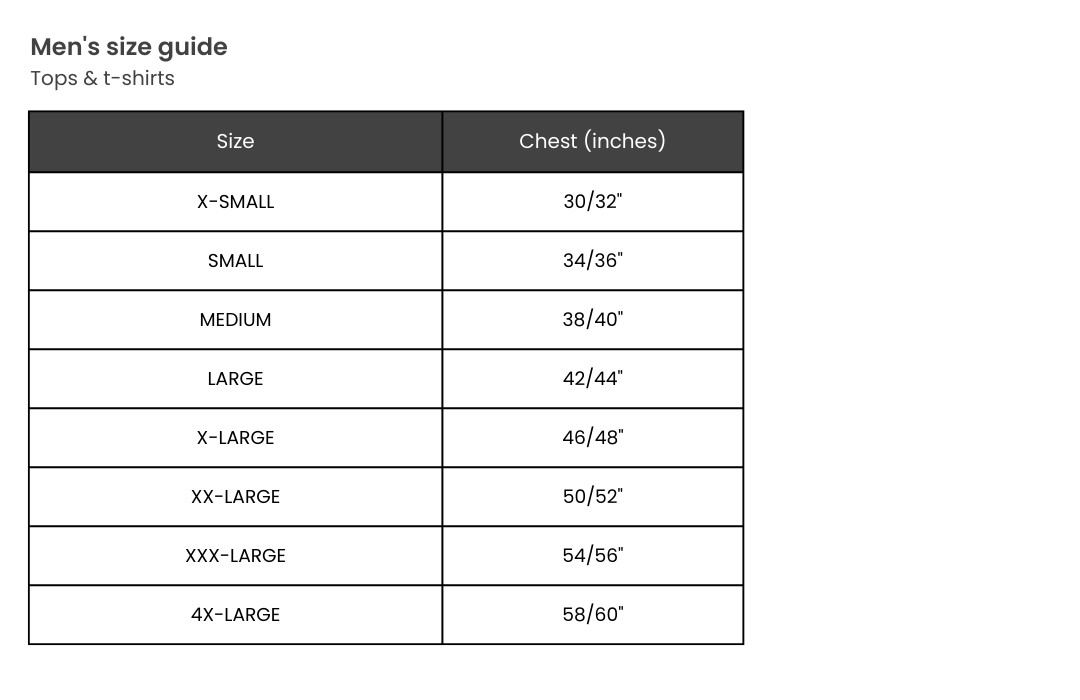This screenshot has width=1080, height=700.
Task: Click the 34/36" chest measurement
Action: pyautogui.click(x=592, y=261)
